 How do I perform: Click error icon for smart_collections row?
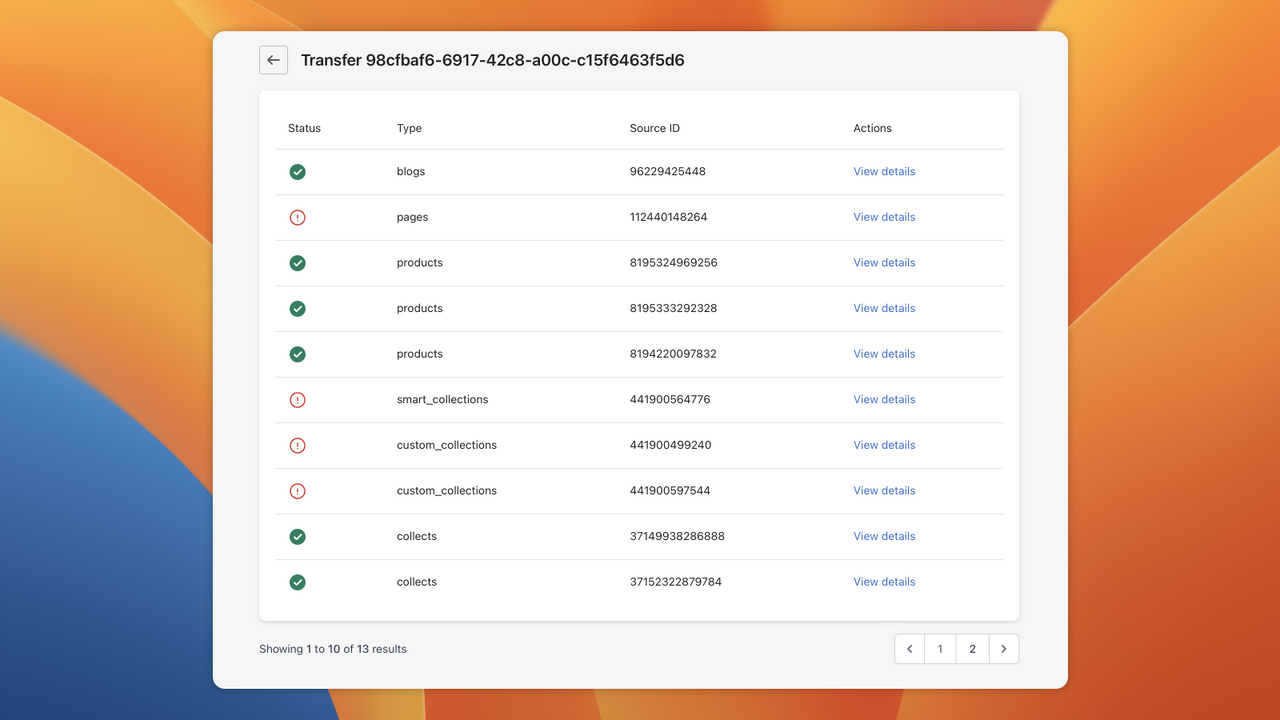coord(297,400)
